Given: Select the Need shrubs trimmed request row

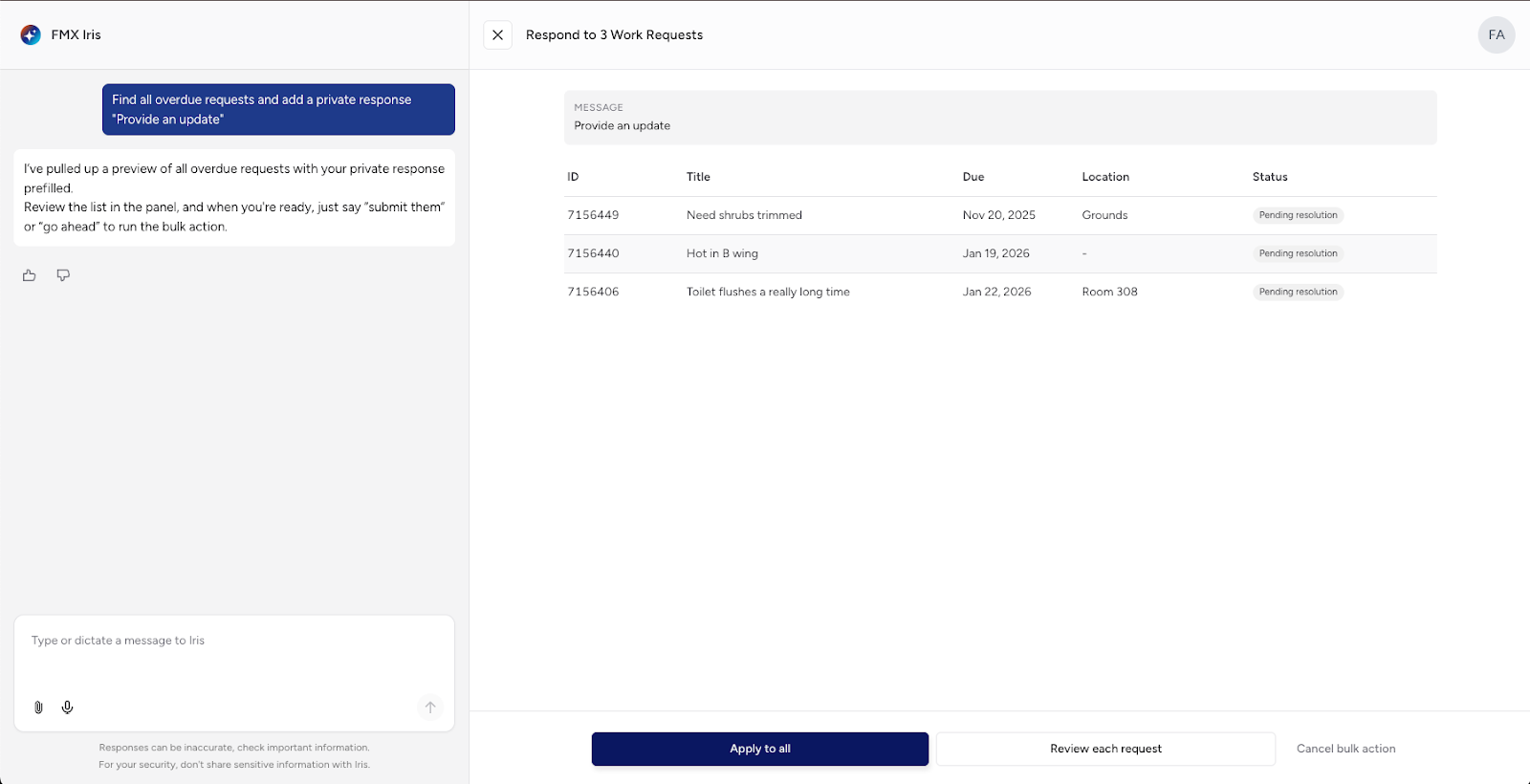Looking at the screenshot, I should [744, 215].
